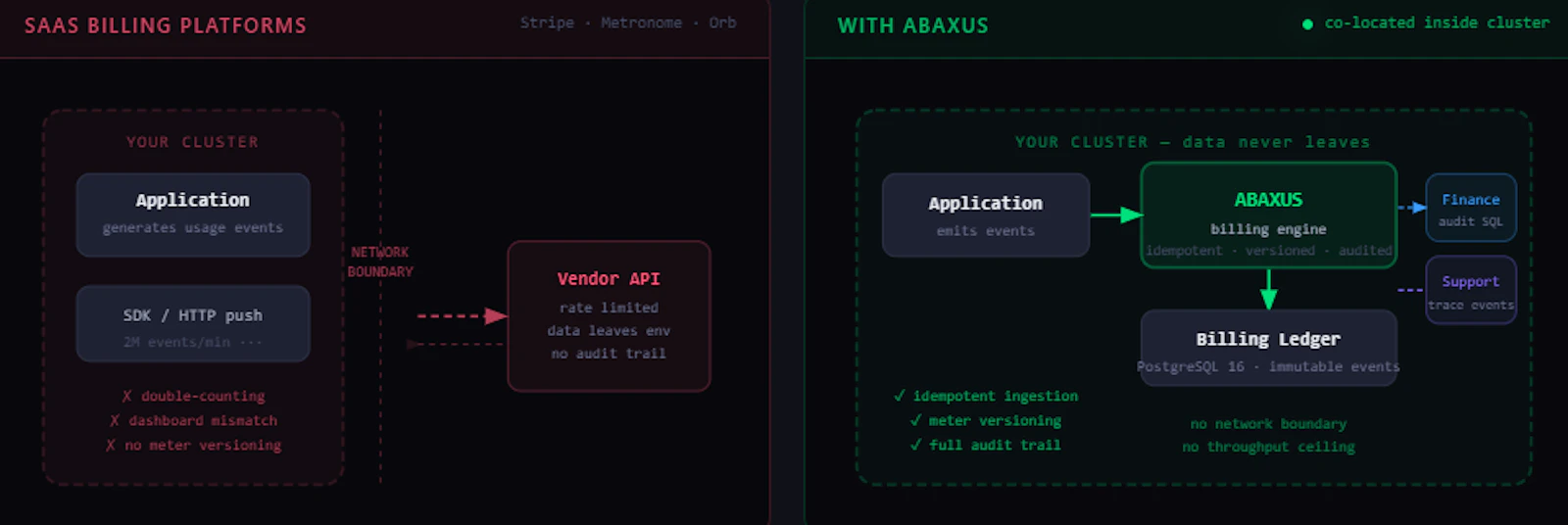Viewport: 1568px width, 525px height.
Task: Click PostgreSQL 16 · immutable events text
Action: tap(1268, 366)
